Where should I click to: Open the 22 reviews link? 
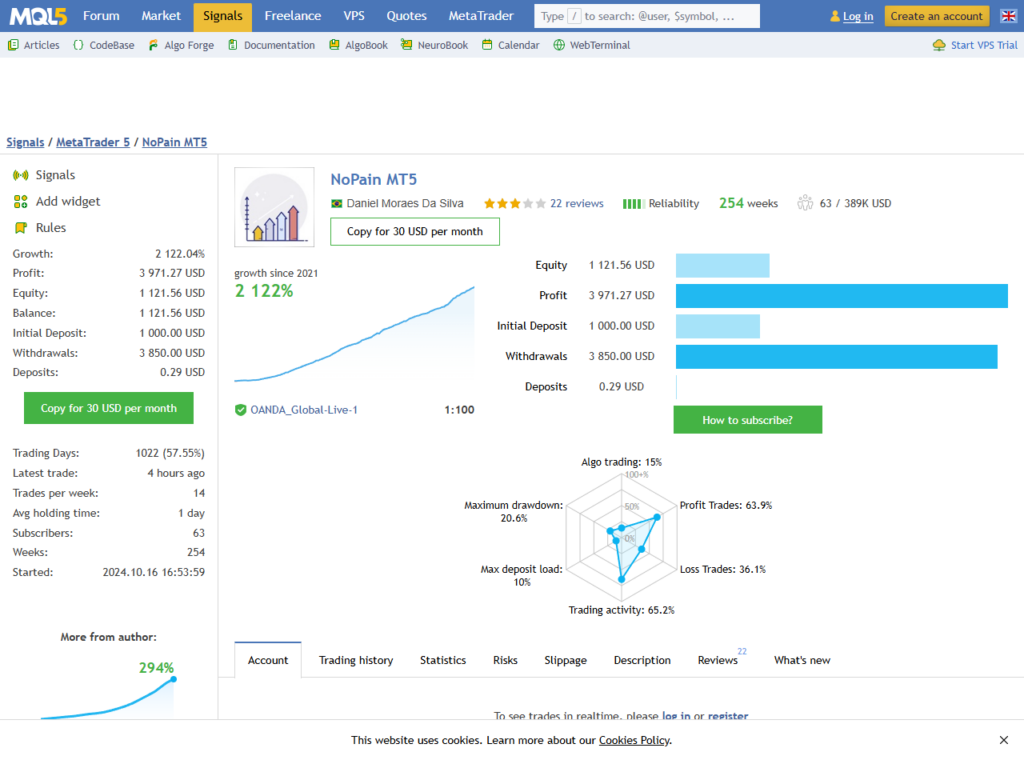tap(577, 204)
